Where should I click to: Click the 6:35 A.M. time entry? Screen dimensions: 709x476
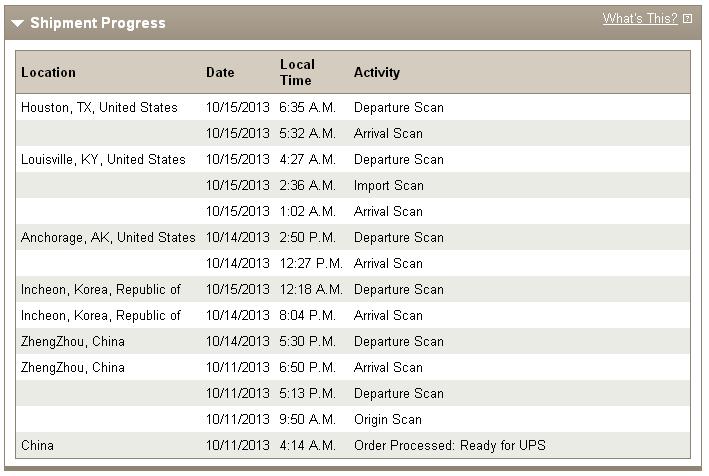click(x=307, y=108)
